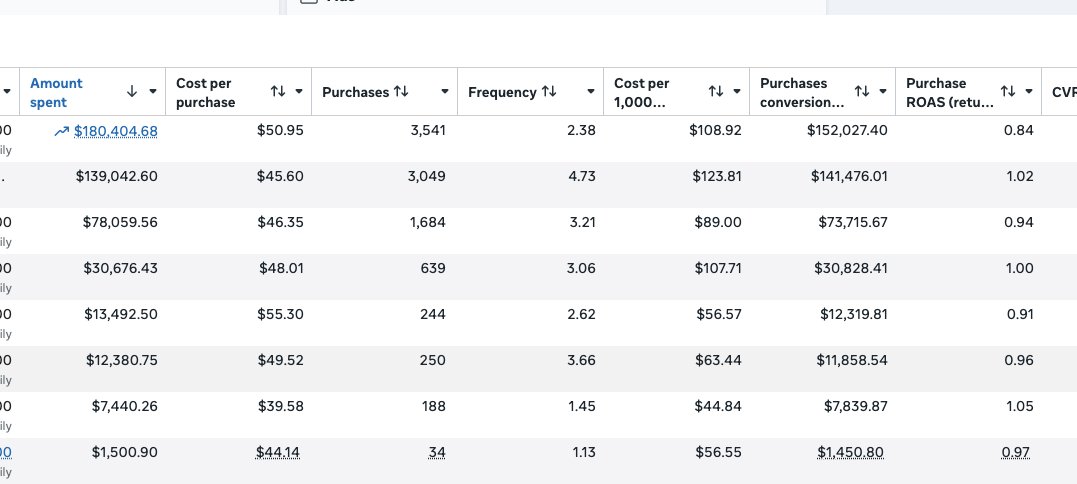The width and height of the screenshot is (1077, 484).
Task: Sort the table by Frequency
Action: click(549, 92)
